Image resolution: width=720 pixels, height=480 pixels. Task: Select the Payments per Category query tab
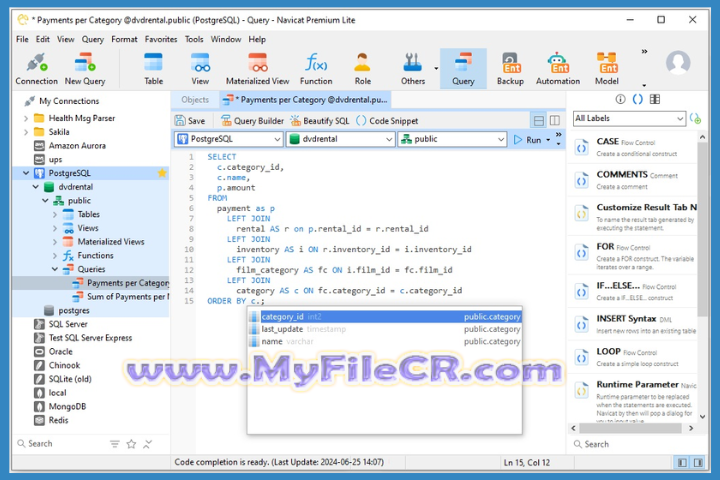pyautogui.click(x=306, y=100)
